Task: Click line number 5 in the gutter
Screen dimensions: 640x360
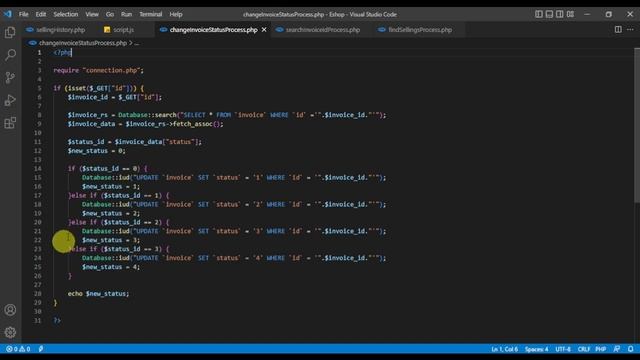Action: (40, 88)
